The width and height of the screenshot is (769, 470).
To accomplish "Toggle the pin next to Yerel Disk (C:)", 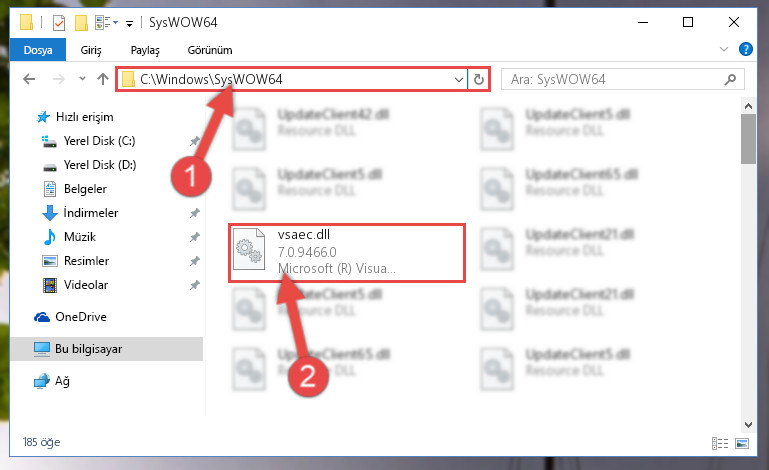I will pos(195,141).
